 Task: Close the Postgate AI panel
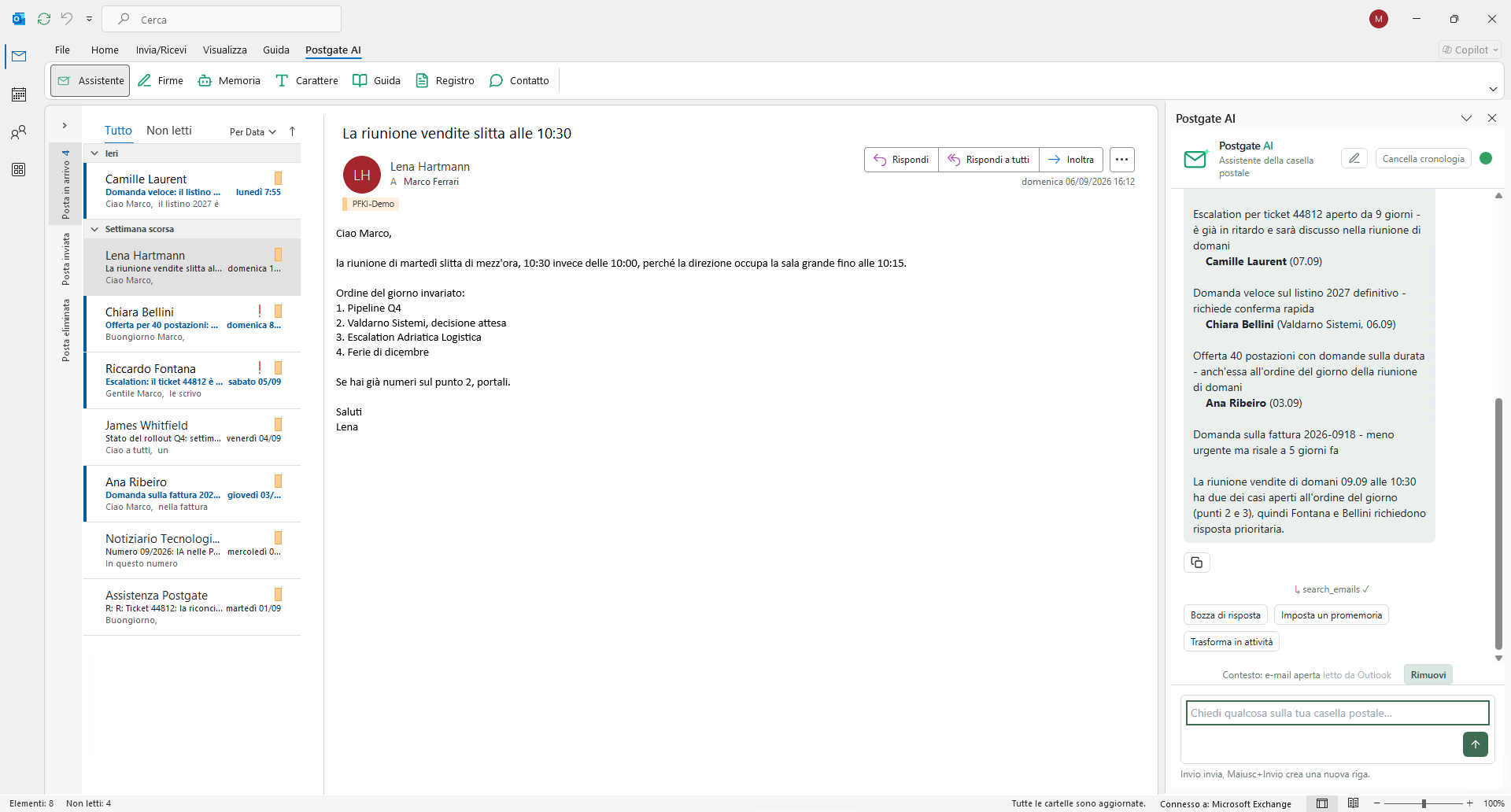pos(1492,118)
